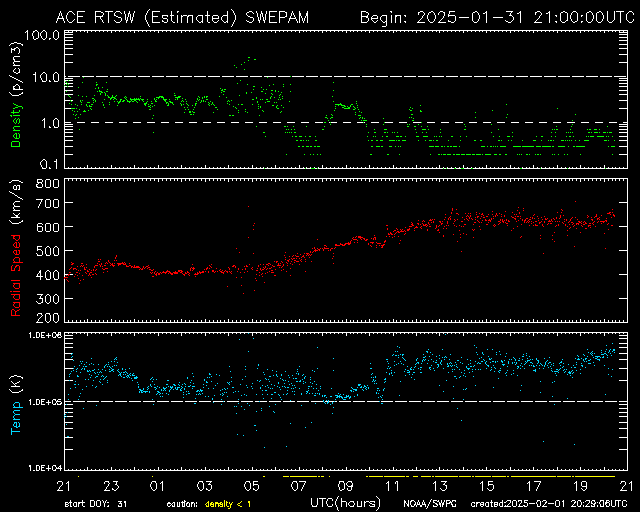
Task: Click the green 'Density (p/cm3)' axis label
Action: coord(16,95)
